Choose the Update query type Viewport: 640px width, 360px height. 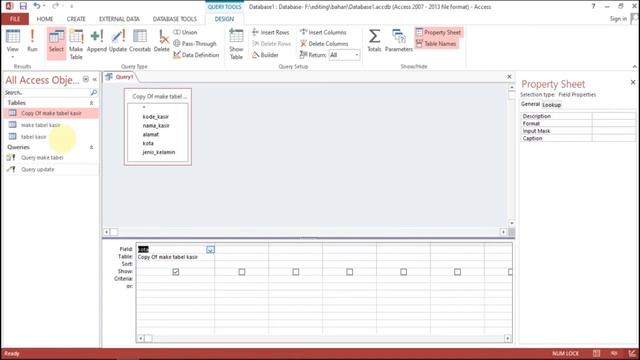[x=118, y=40]
